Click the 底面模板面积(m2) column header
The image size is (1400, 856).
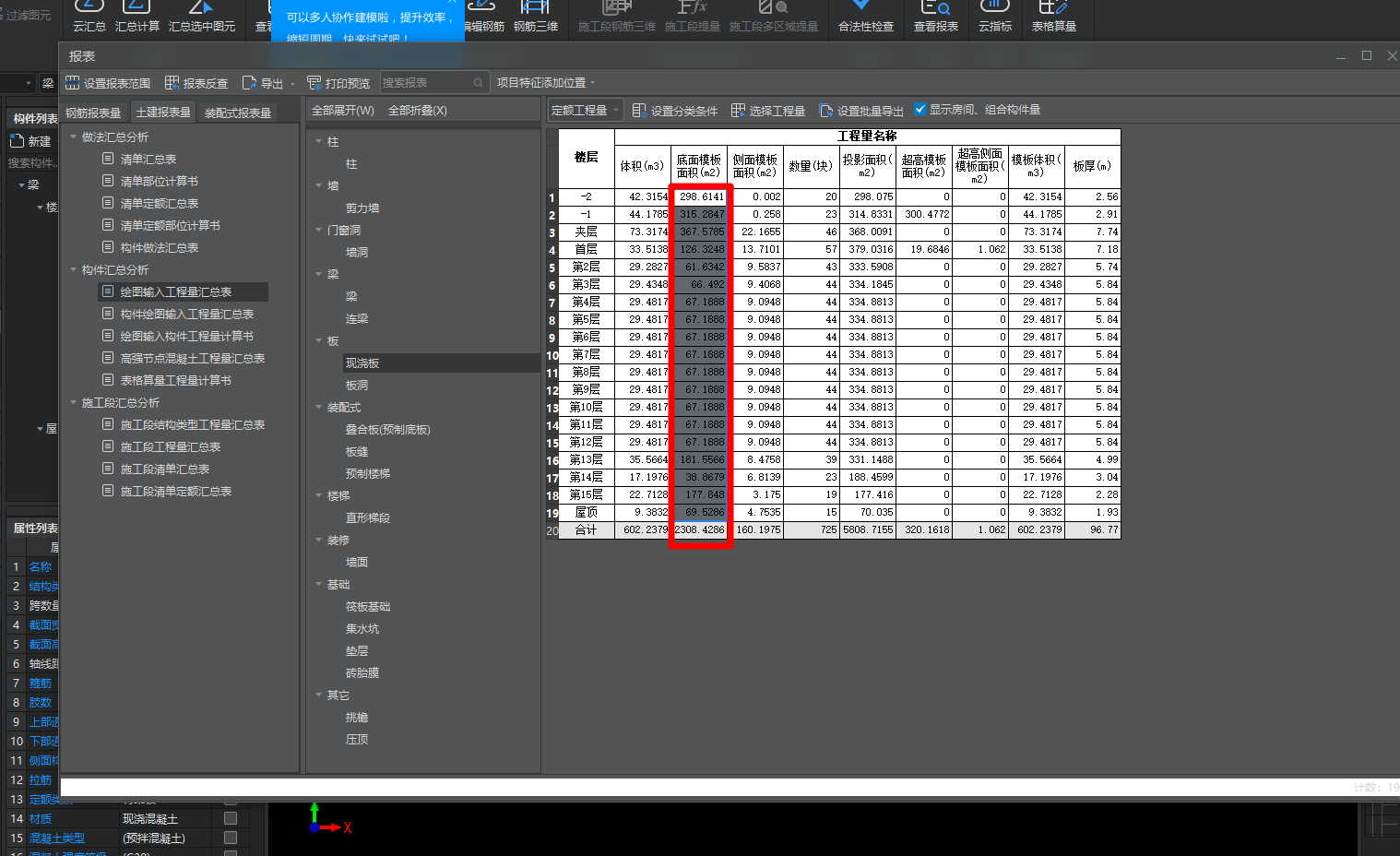point(698,166)
